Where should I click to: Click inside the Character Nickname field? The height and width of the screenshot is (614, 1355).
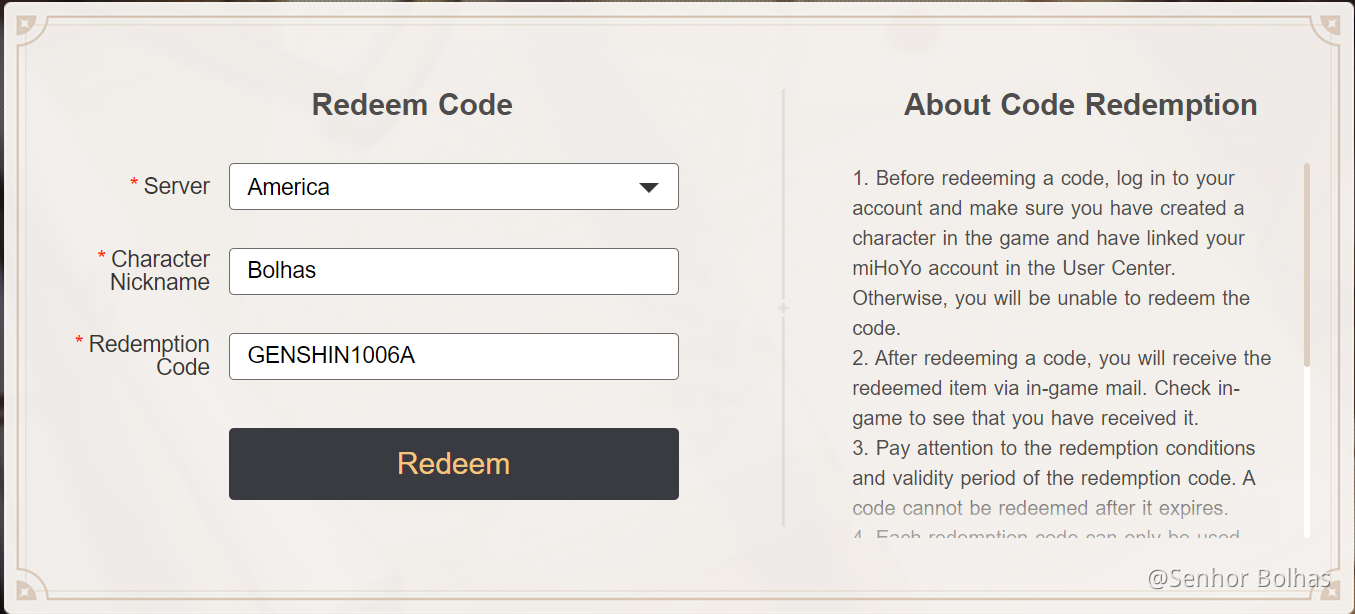[453, 271]
